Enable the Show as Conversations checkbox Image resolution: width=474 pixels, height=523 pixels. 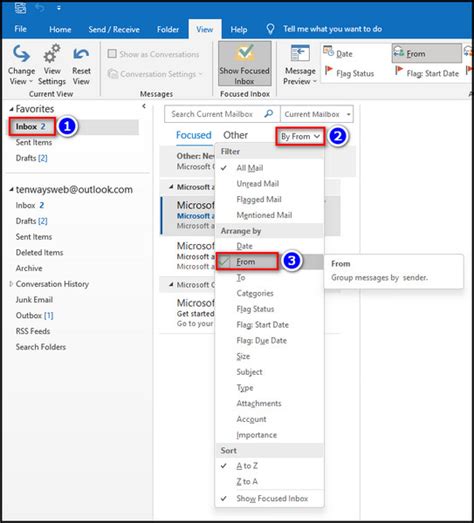pos(112,54)
